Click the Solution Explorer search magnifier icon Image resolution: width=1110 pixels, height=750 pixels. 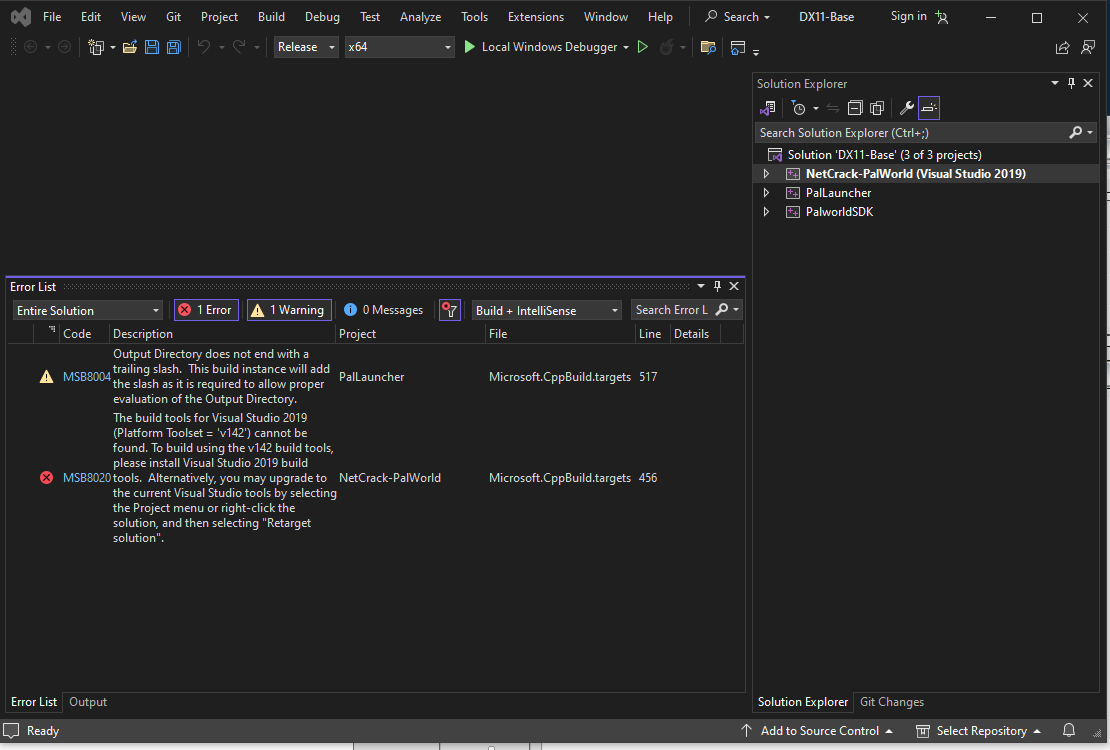coord(1075,132)
